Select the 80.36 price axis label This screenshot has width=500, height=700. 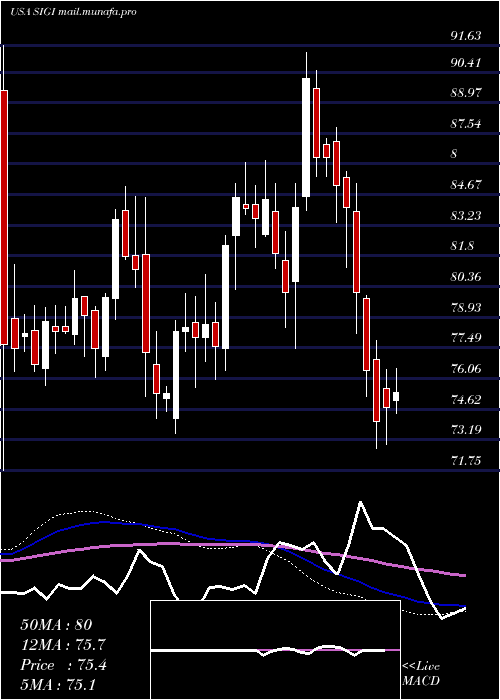pos(466,277)
